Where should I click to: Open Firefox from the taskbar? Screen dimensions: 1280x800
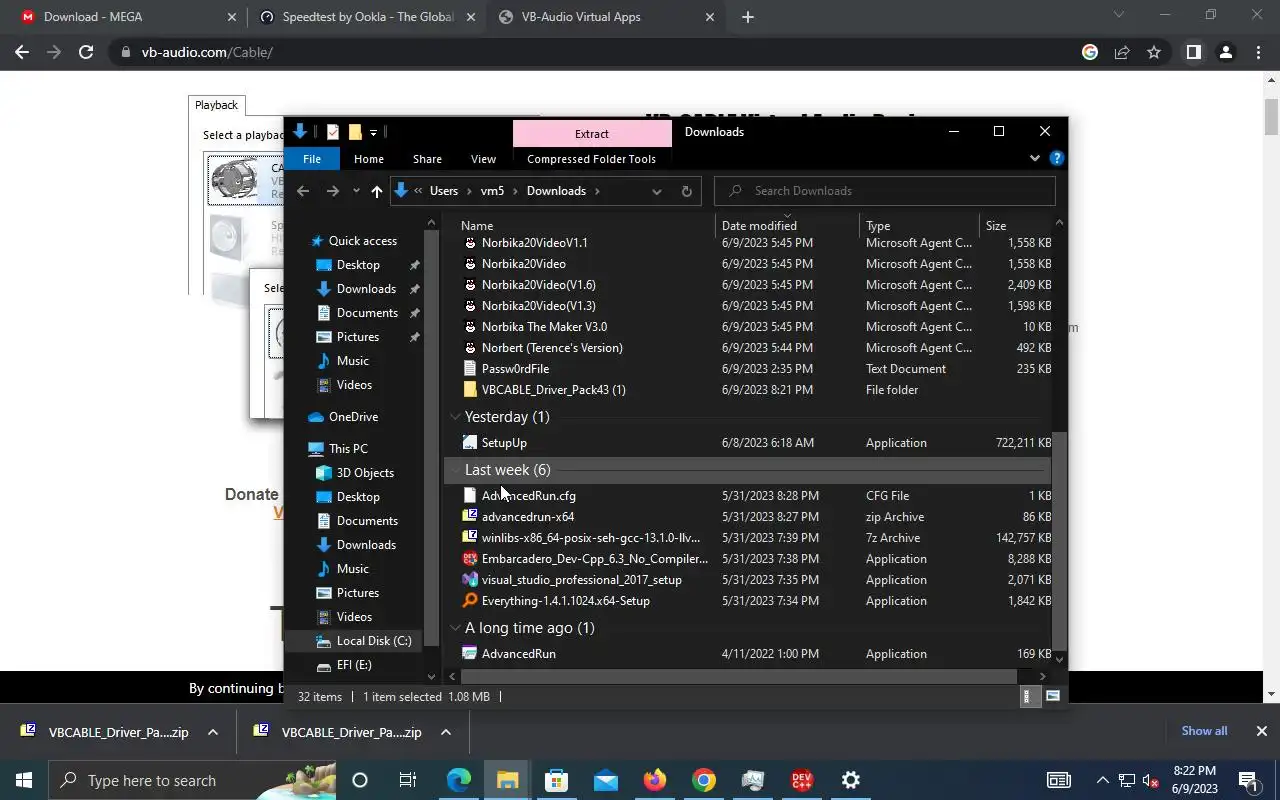[654, 780]
